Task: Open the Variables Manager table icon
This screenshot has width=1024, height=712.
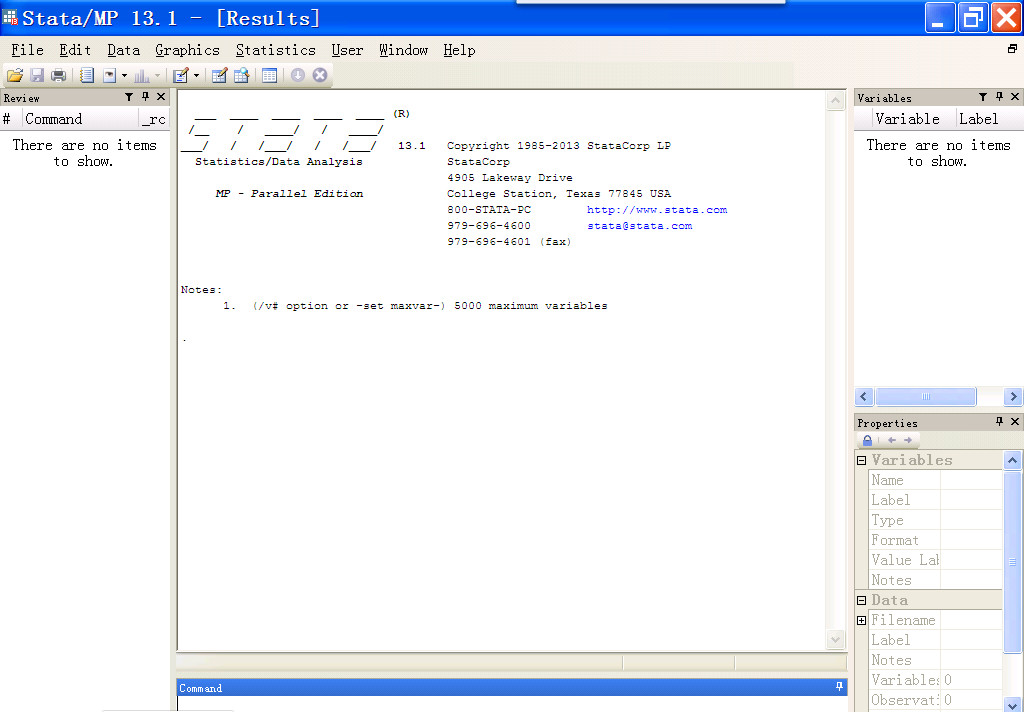Action: [x=269, y=76]
